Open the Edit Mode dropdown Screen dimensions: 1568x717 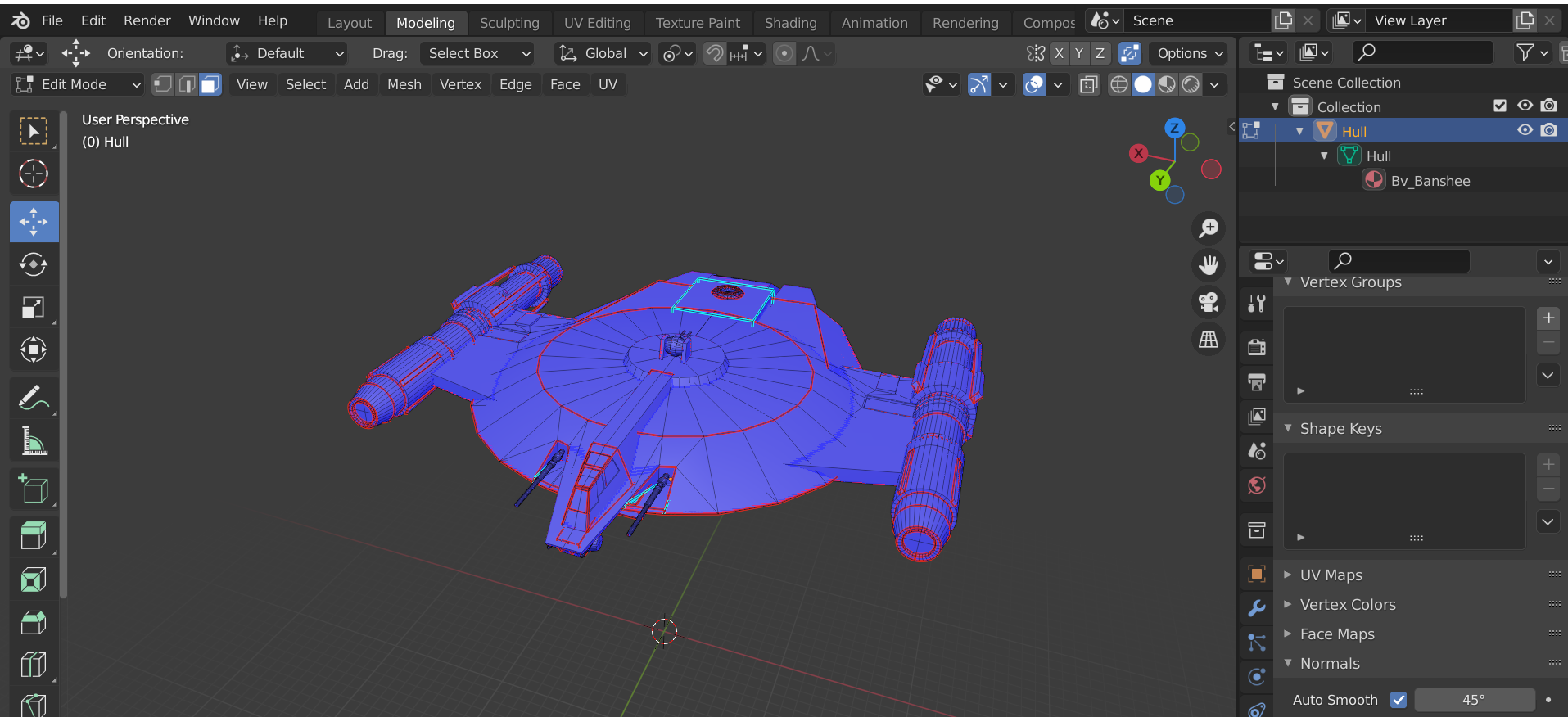tap(77, 84)
